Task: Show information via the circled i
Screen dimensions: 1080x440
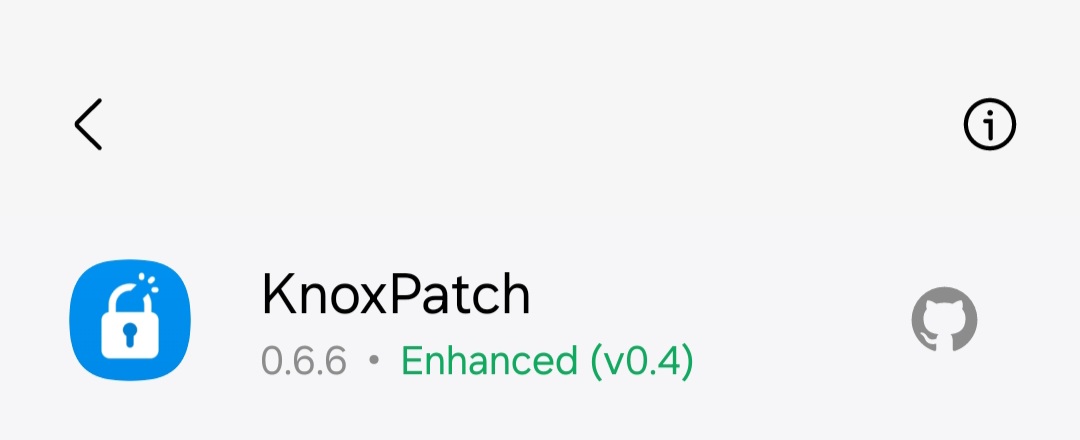Action: point(989,124)
